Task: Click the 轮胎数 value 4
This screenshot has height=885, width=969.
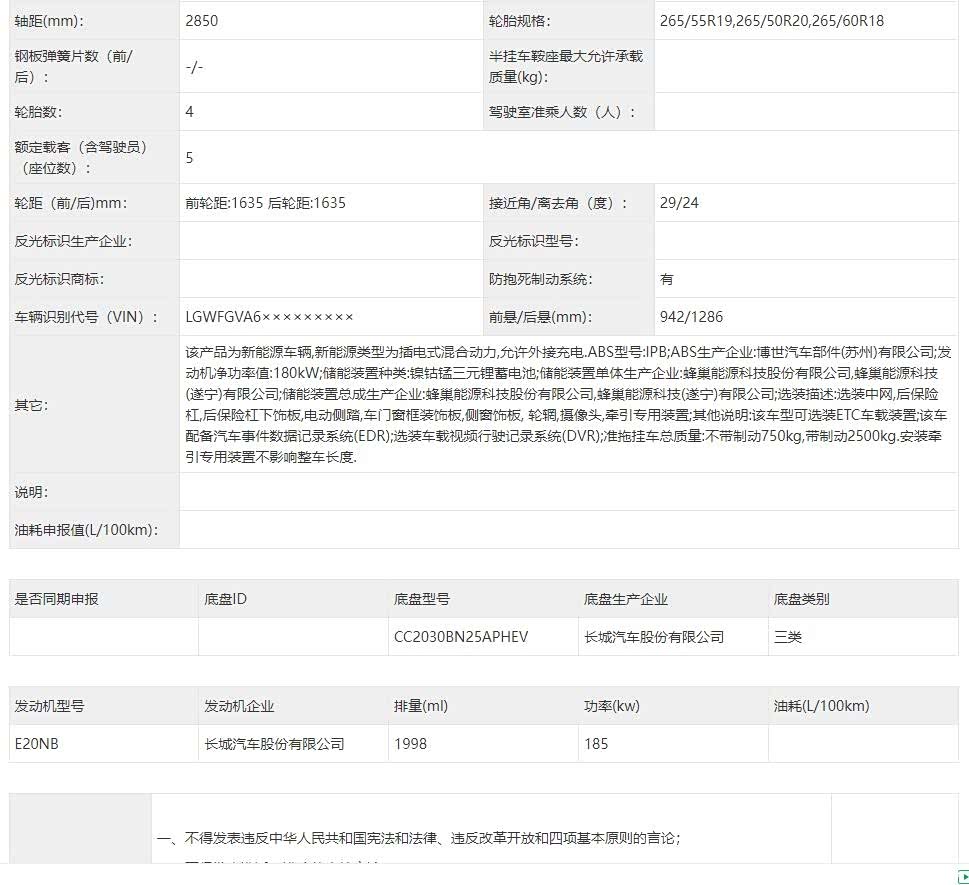Action: point(190,112)
